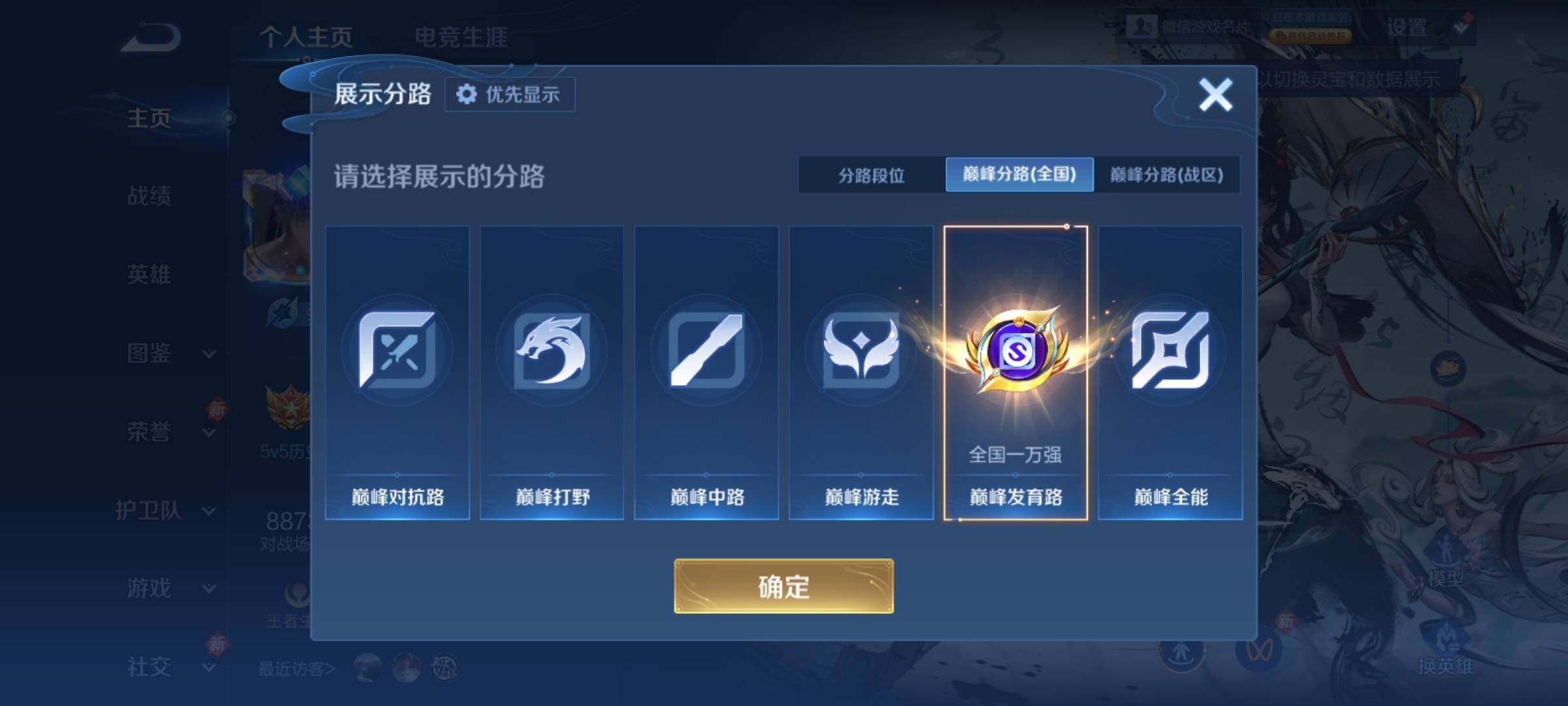Open 优先显示 gear settings

coord(510,95)
